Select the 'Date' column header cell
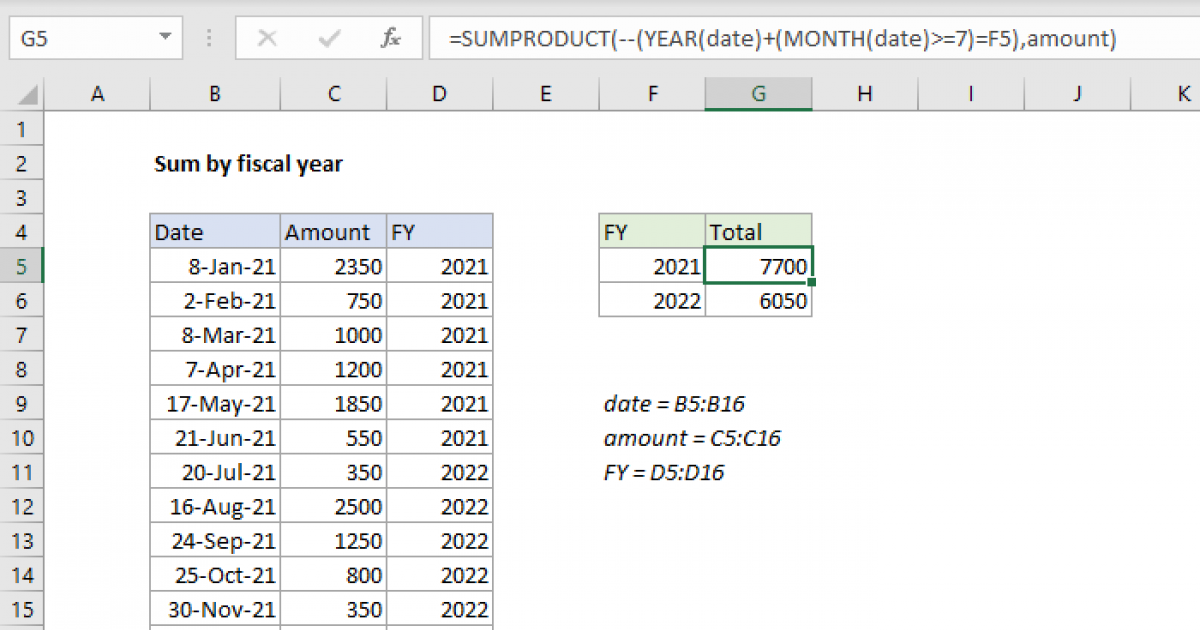Image resolution: width=1200 pixels, height=630 pixels. (214, 231)
